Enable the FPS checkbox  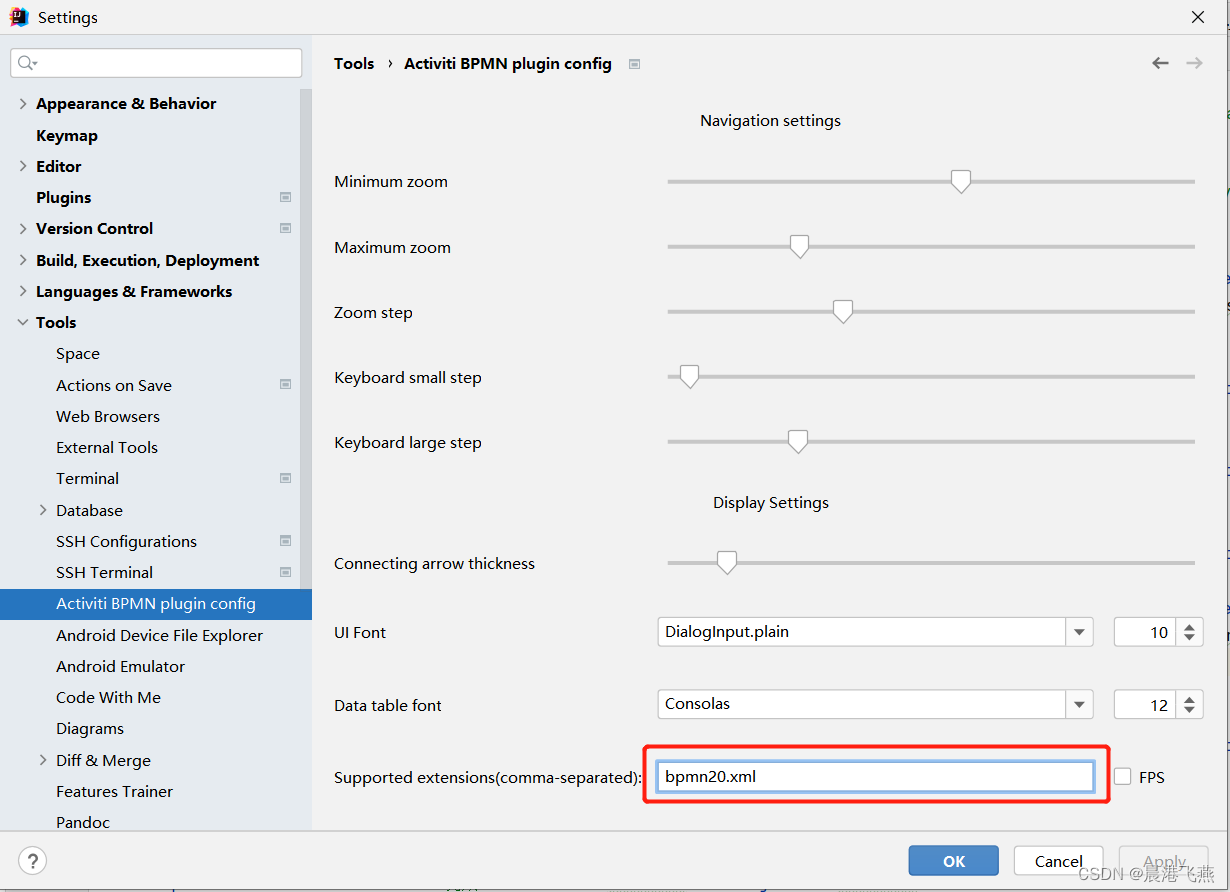coord(1123,777)
